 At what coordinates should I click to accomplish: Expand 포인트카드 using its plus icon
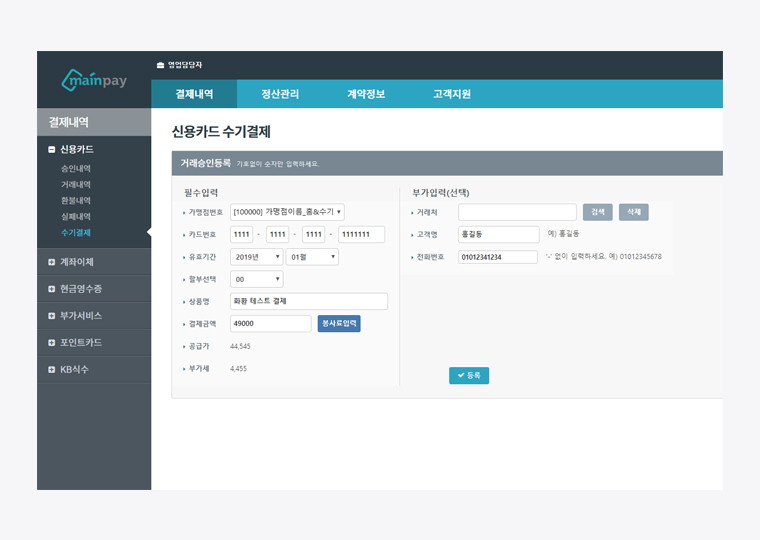click(52, 343)
